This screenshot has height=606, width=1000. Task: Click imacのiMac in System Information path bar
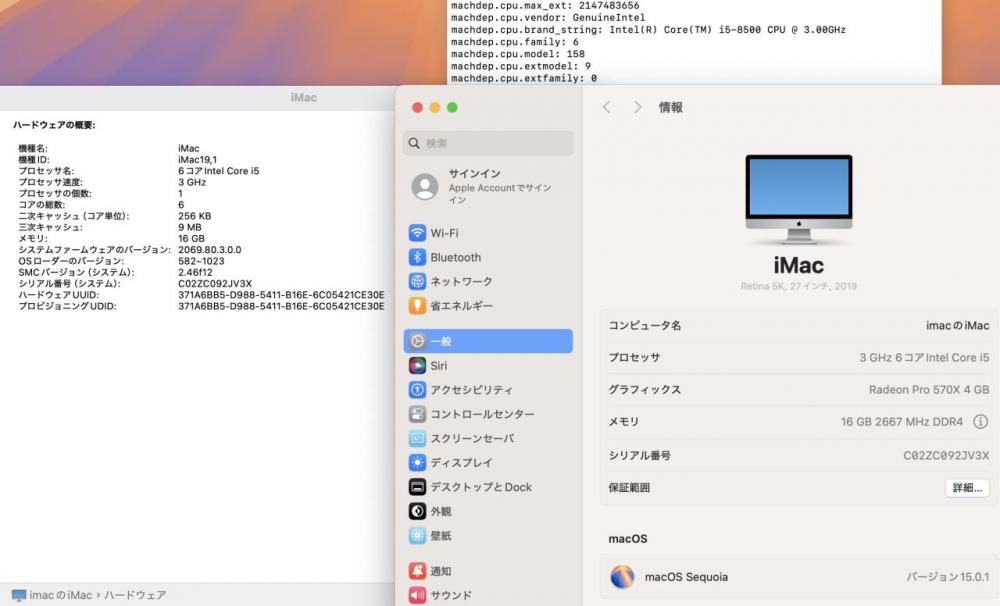(61, 595)
